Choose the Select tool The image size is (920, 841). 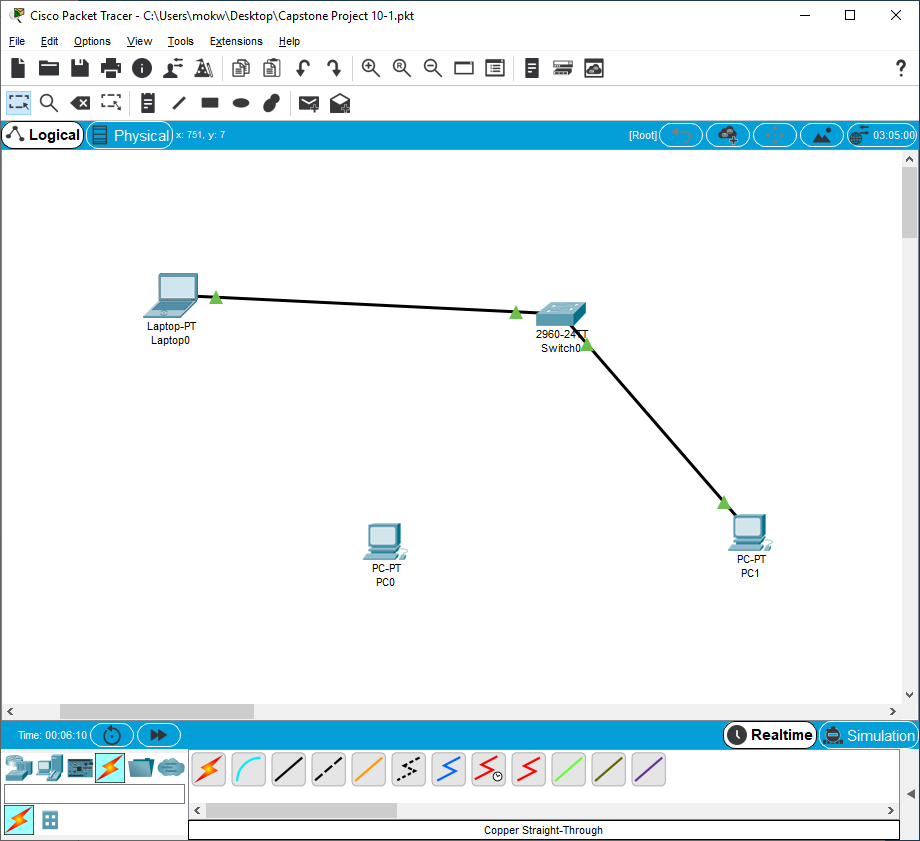(x=19, y=103)
